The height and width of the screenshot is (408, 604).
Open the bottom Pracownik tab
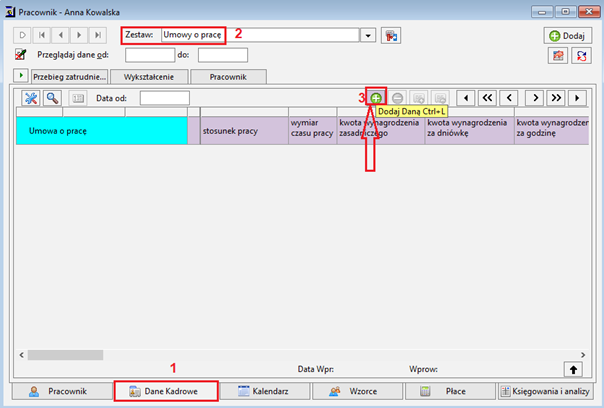coord(62,391)
